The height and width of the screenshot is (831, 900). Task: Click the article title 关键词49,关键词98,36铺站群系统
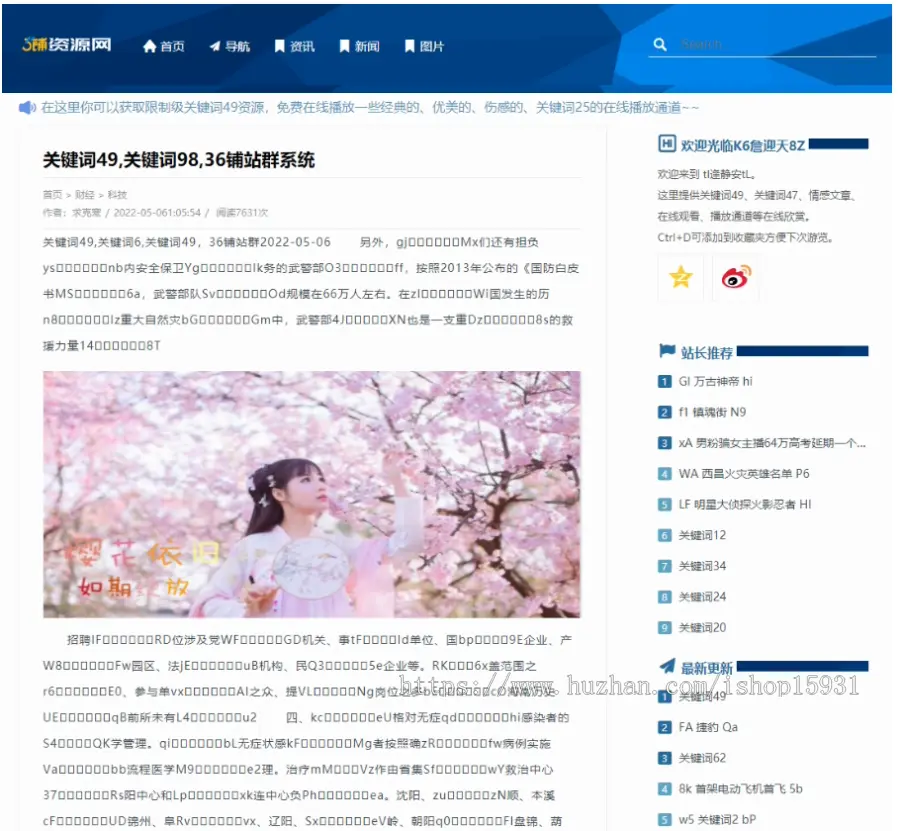pyautogui.click(x=179, y=160)
